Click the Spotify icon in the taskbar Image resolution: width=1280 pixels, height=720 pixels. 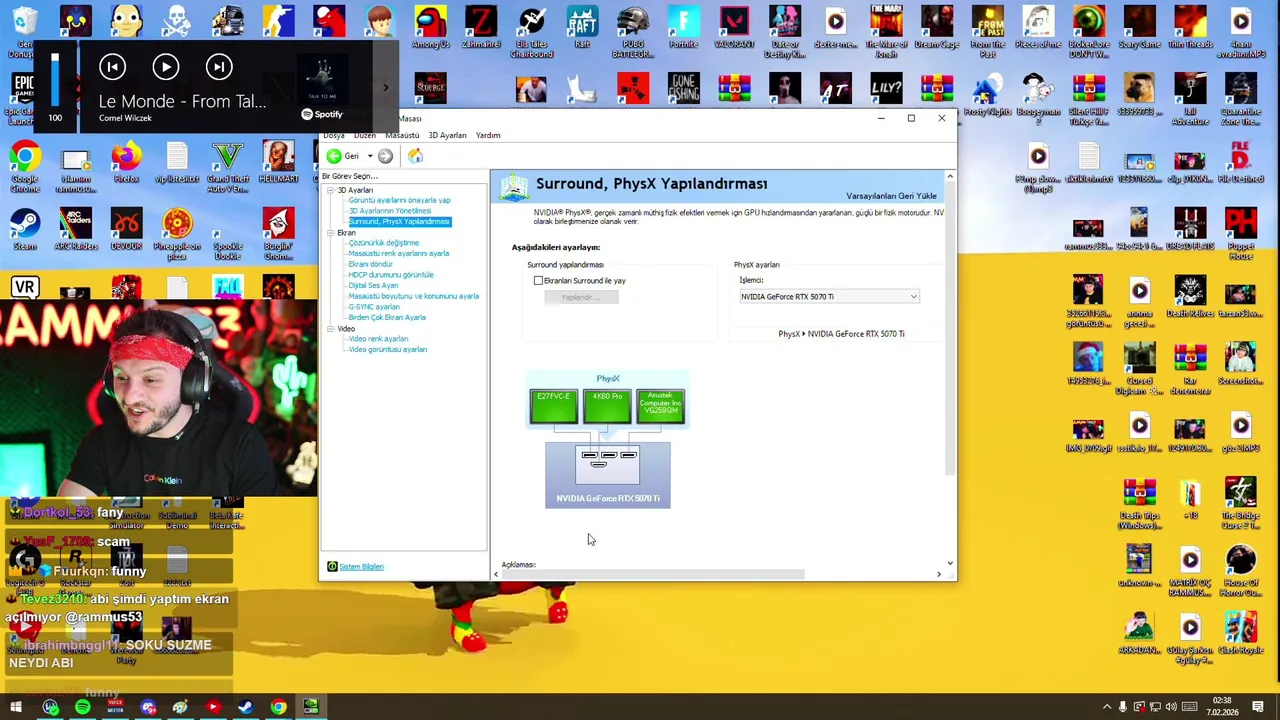click(82, 708)
